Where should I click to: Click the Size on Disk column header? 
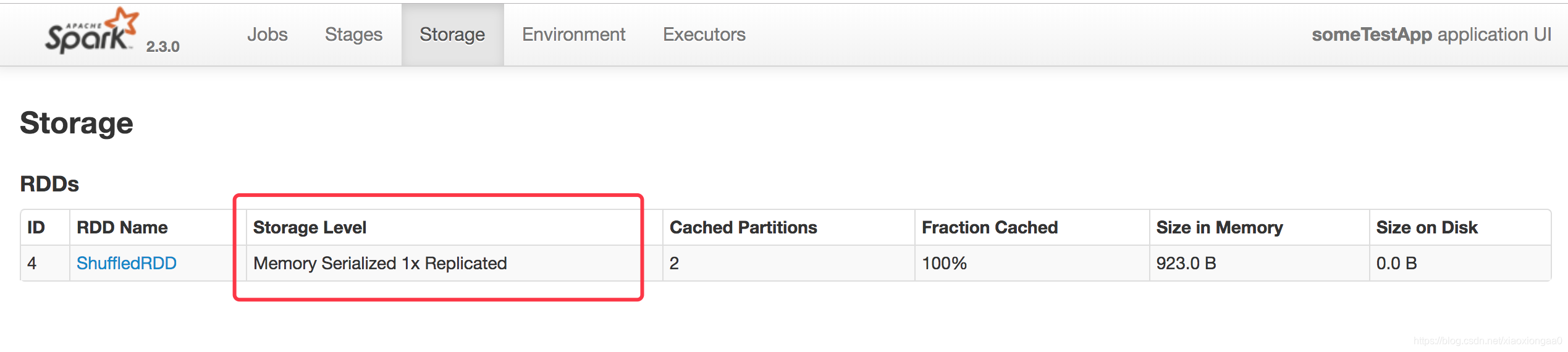pos(1427,227)
